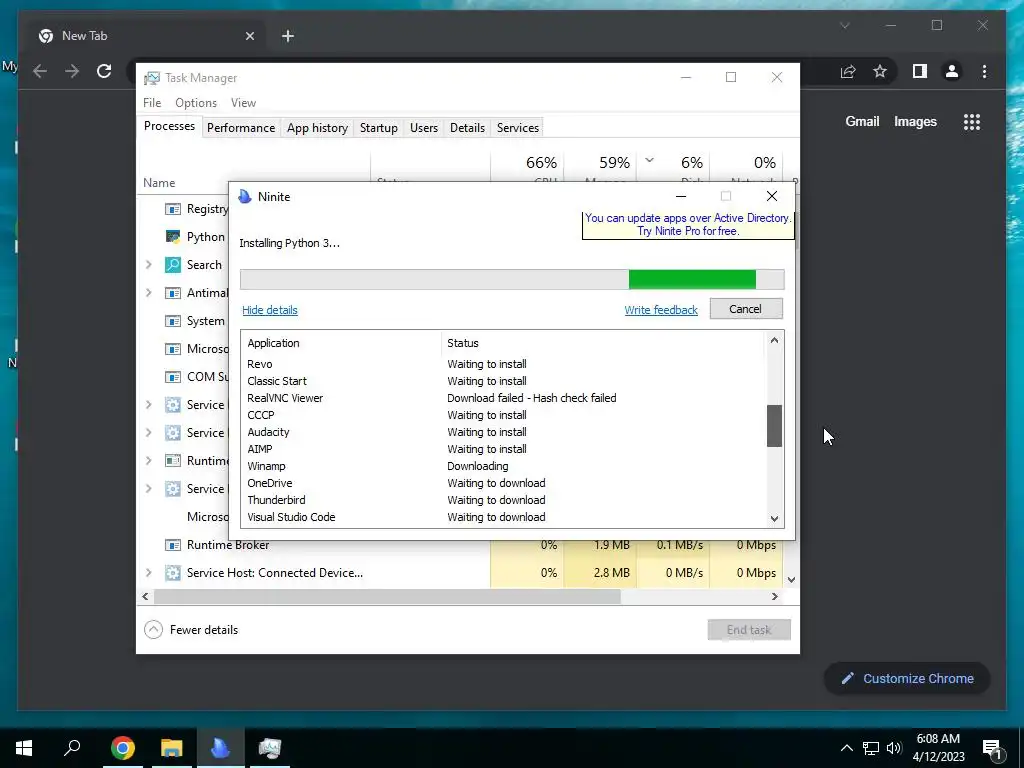Click the Ninite installation progress bar
Screen dimensions: 1024x768
pyautogui.click(x=512, y=280)
